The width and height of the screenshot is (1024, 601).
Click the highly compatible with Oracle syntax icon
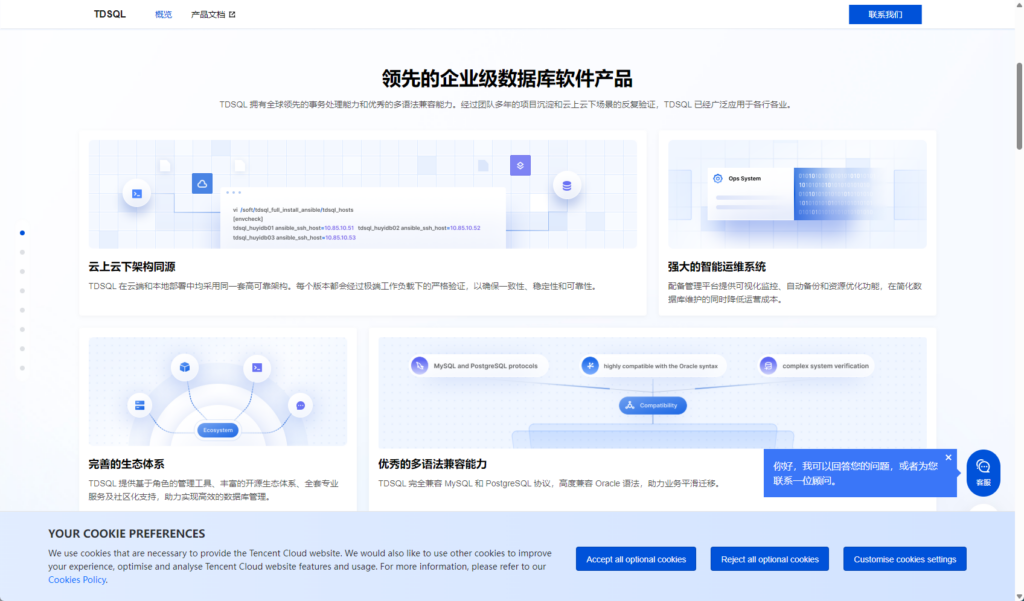pos(590,366)
